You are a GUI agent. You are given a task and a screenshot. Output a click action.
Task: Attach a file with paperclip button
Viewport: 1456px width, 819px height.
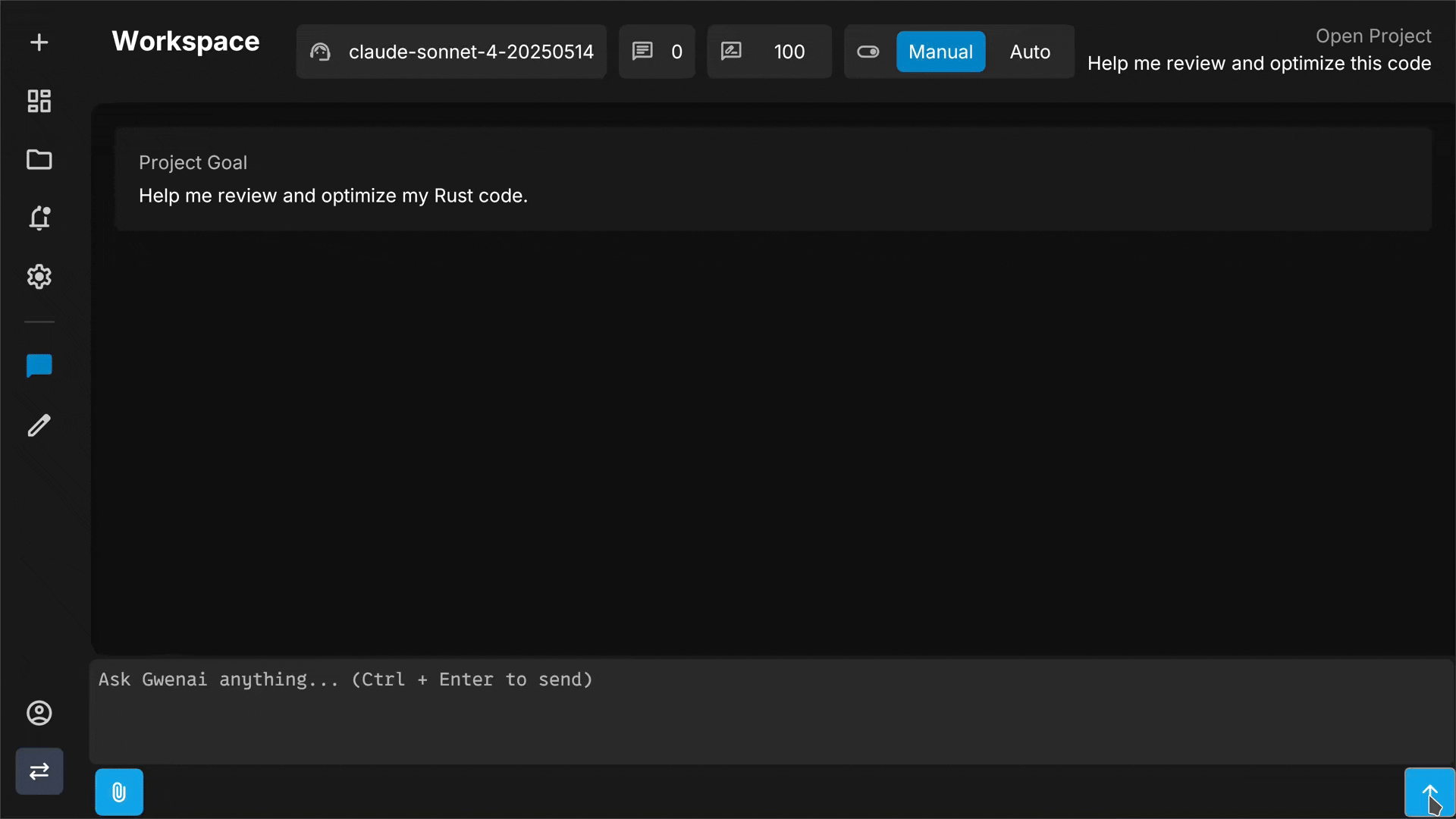tap(119, 792)
